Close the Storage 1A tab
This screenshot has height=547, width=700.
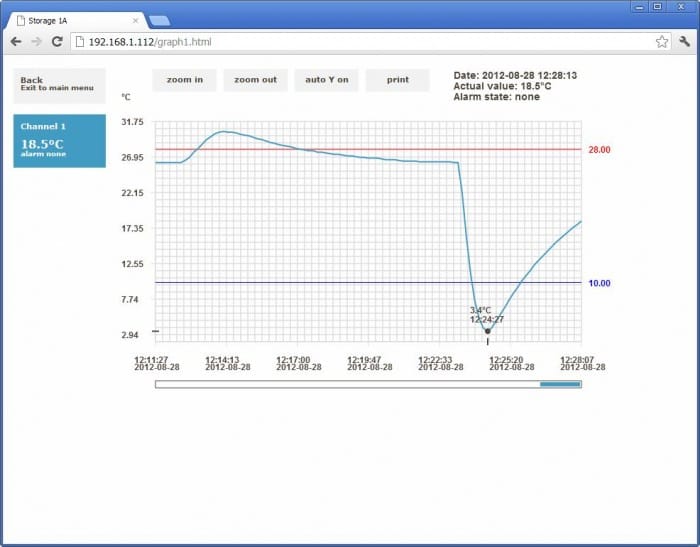[136, 20]
